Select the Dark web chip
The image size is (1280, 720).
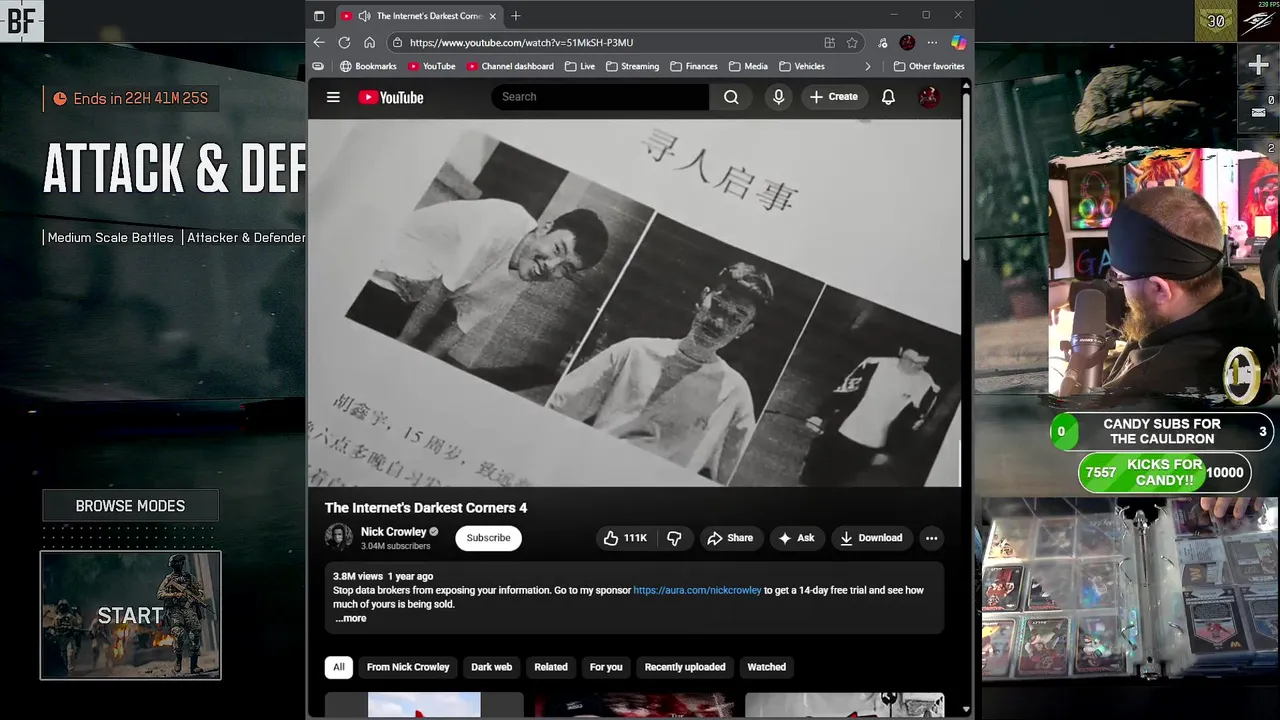coord(491,667)
